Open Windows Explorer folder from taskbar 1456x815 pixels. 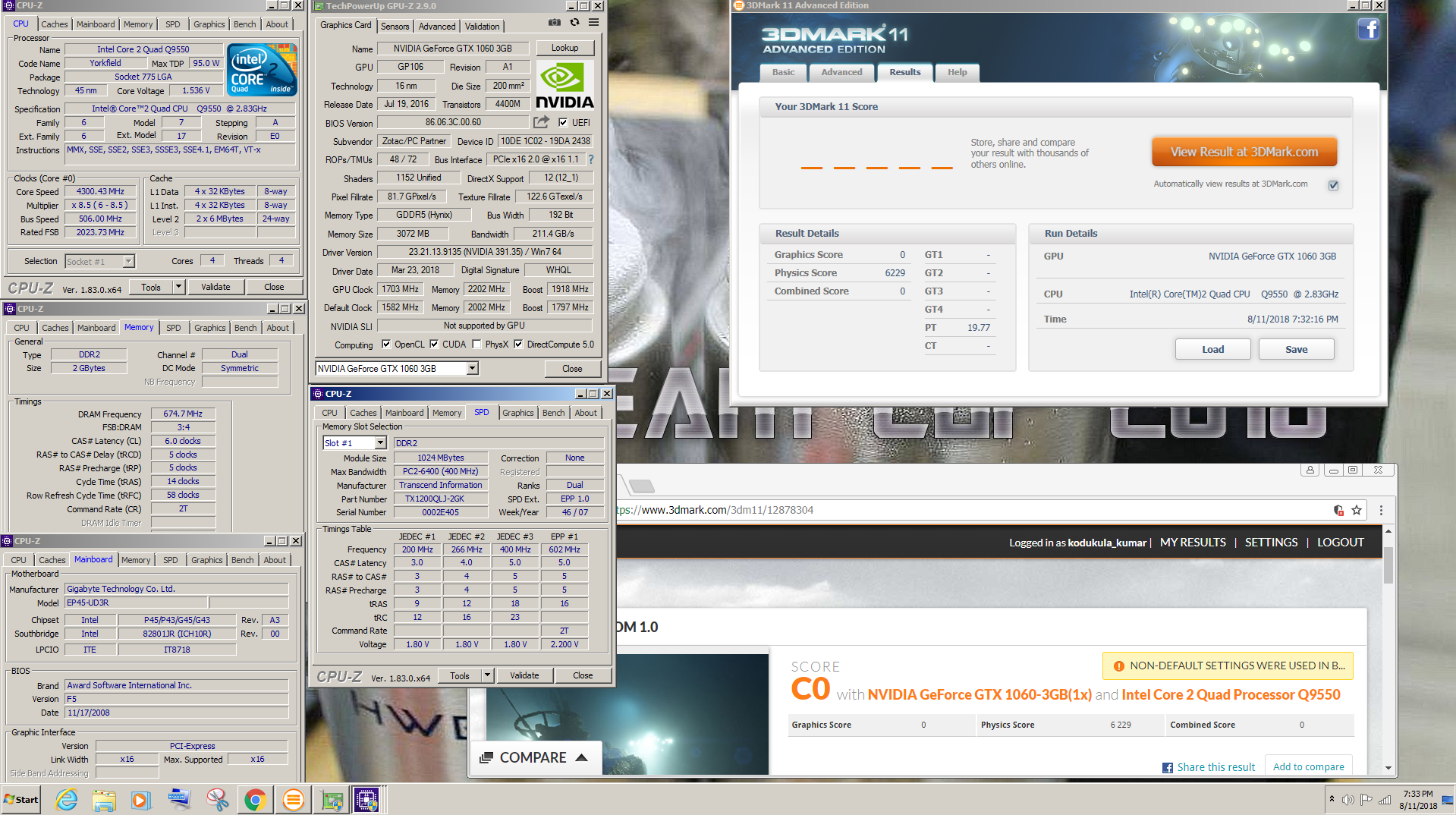[x=104, y=800]
